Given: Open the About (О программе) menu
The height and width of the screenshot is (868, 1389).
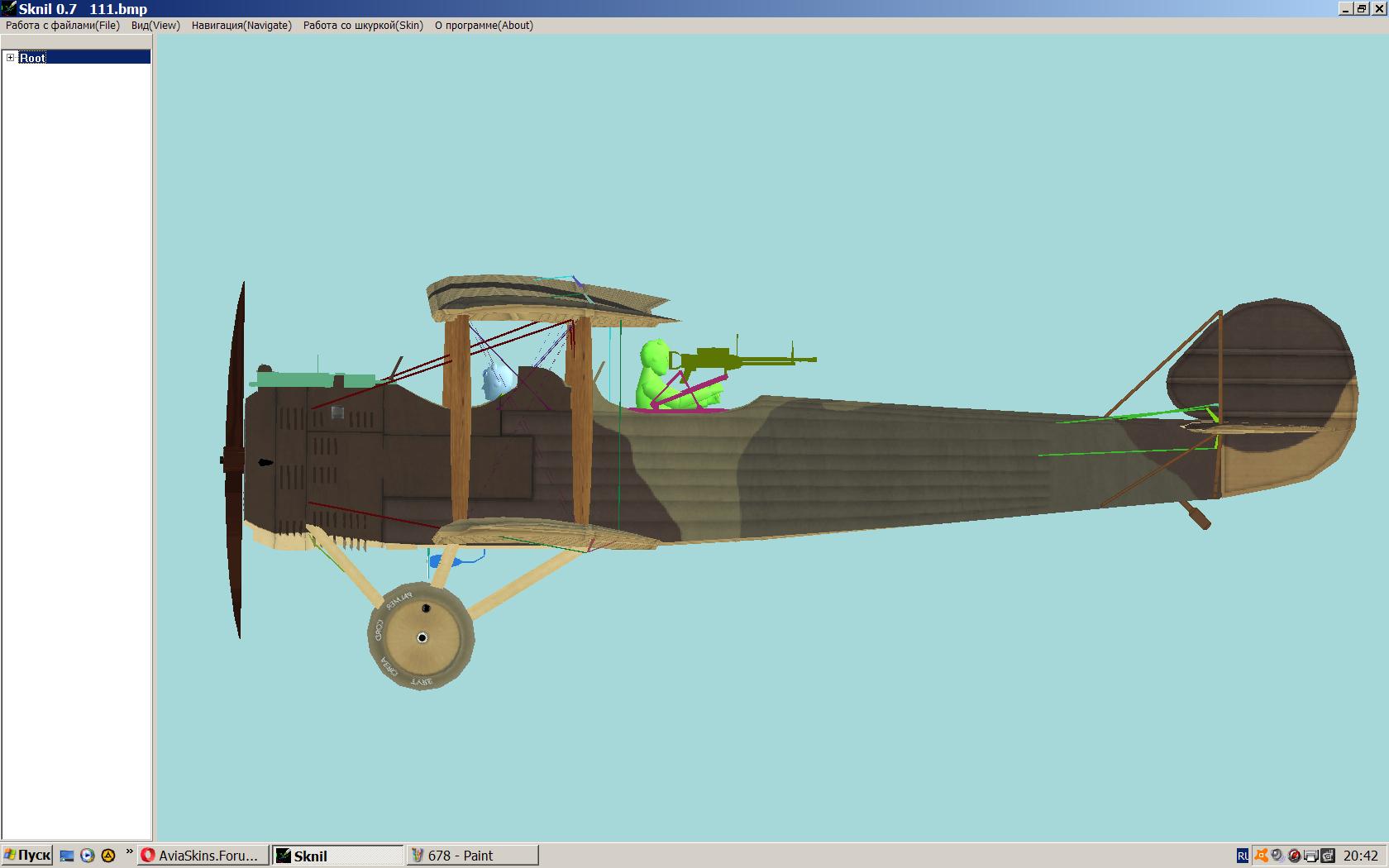Looking at the screenshot, I should coord(484,26).
